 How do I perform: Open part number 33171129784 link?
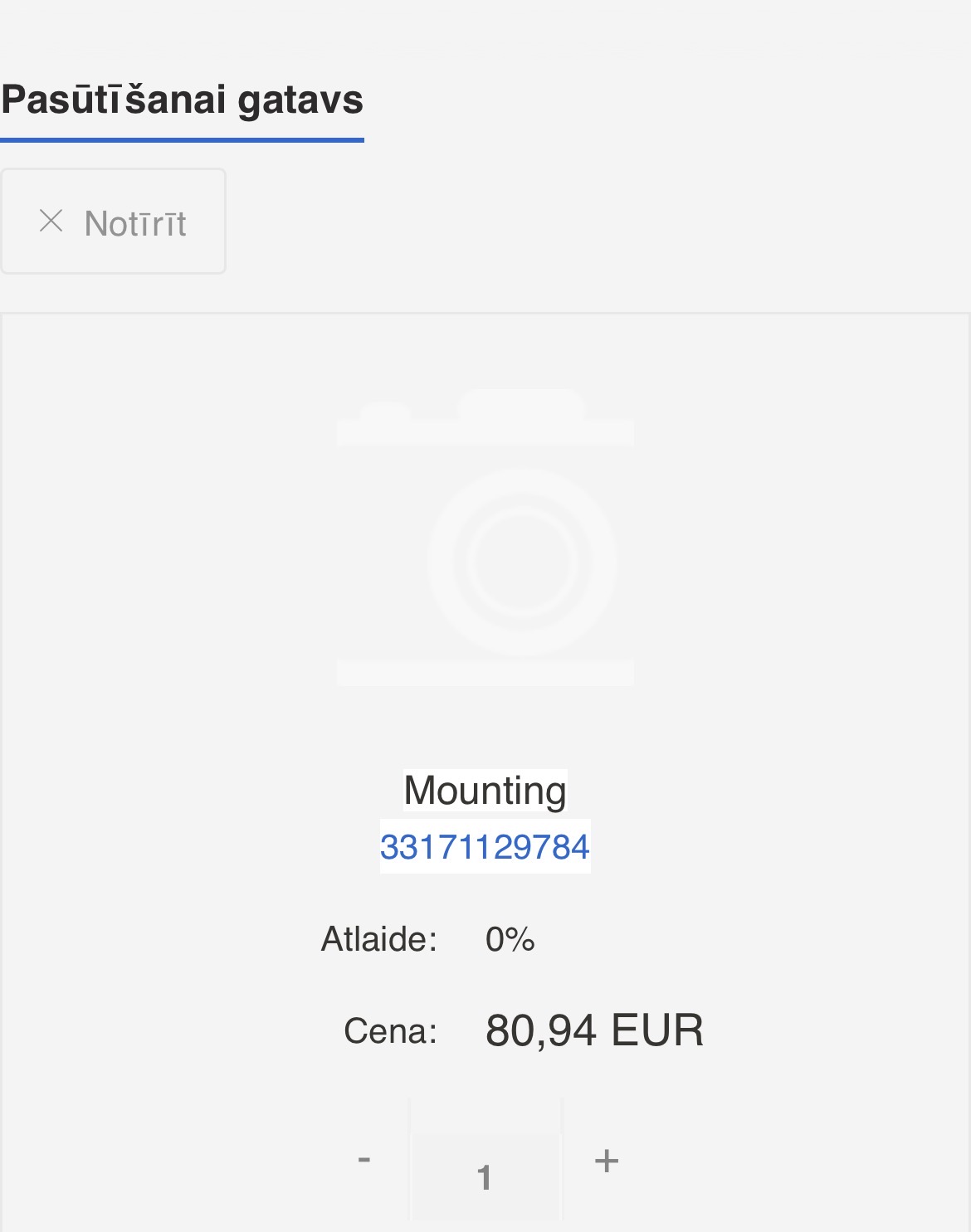click(x=485, y=847)
